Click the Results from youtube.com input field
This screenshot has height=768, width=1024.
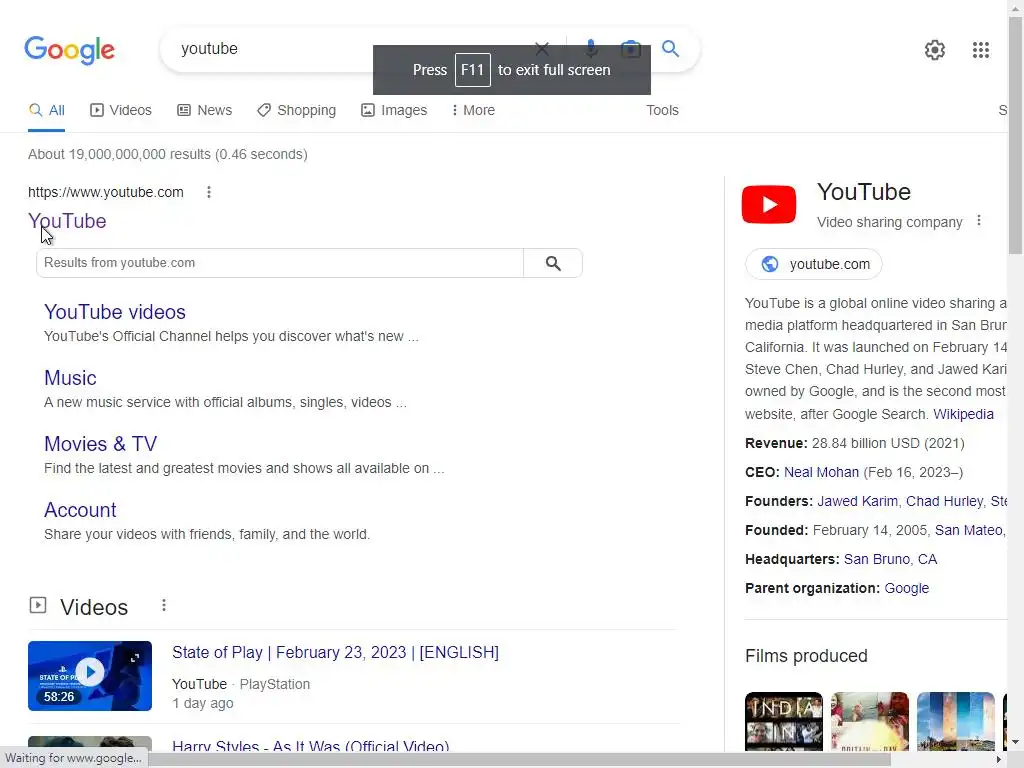pos(280,263)
